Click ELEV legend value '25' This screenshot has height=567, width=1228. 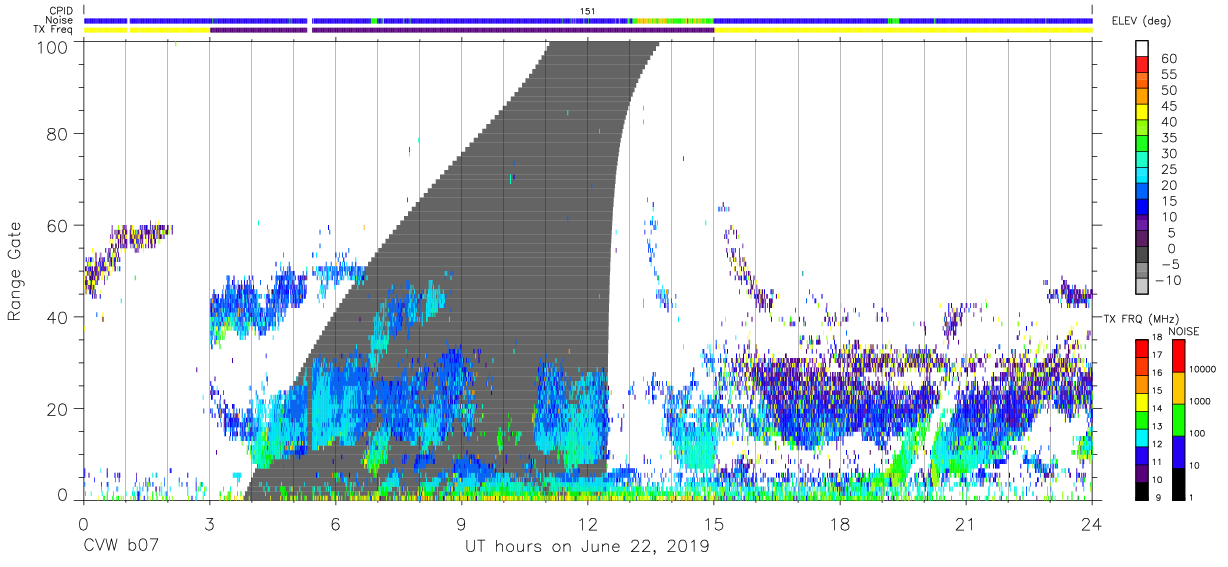pos(1169,170)
